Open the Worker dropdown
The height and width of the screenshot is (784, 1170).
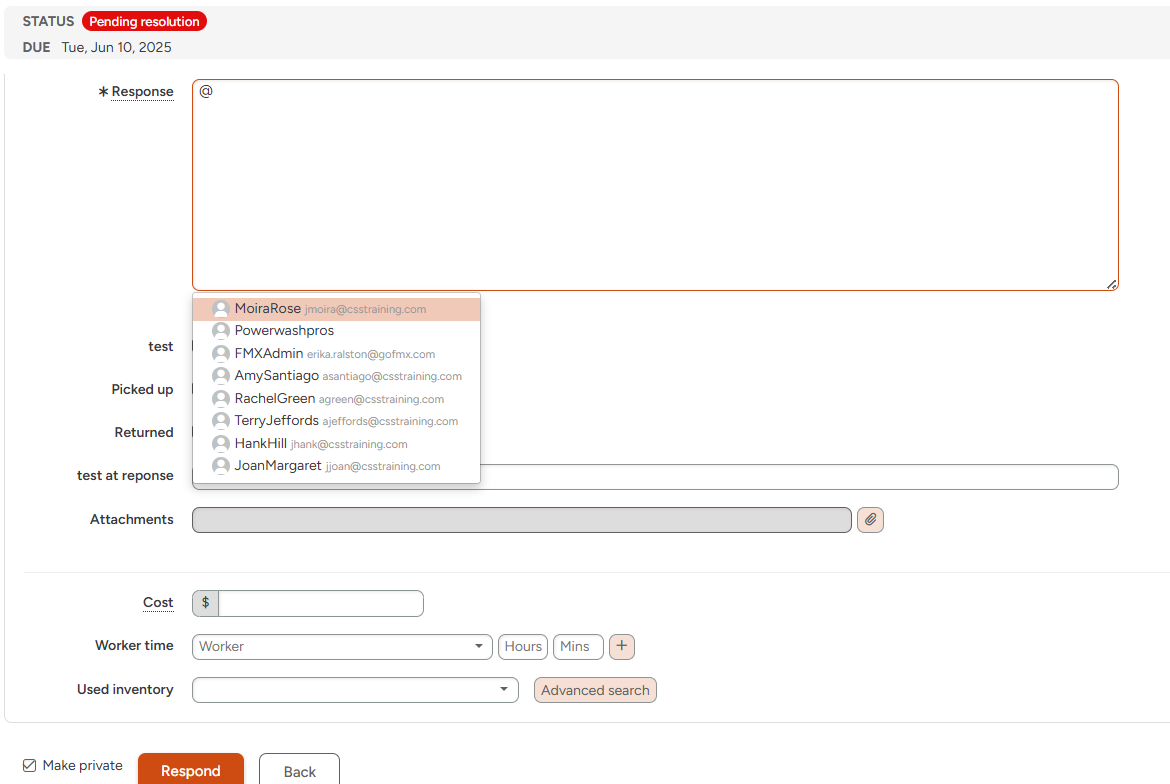click(341, 647)
